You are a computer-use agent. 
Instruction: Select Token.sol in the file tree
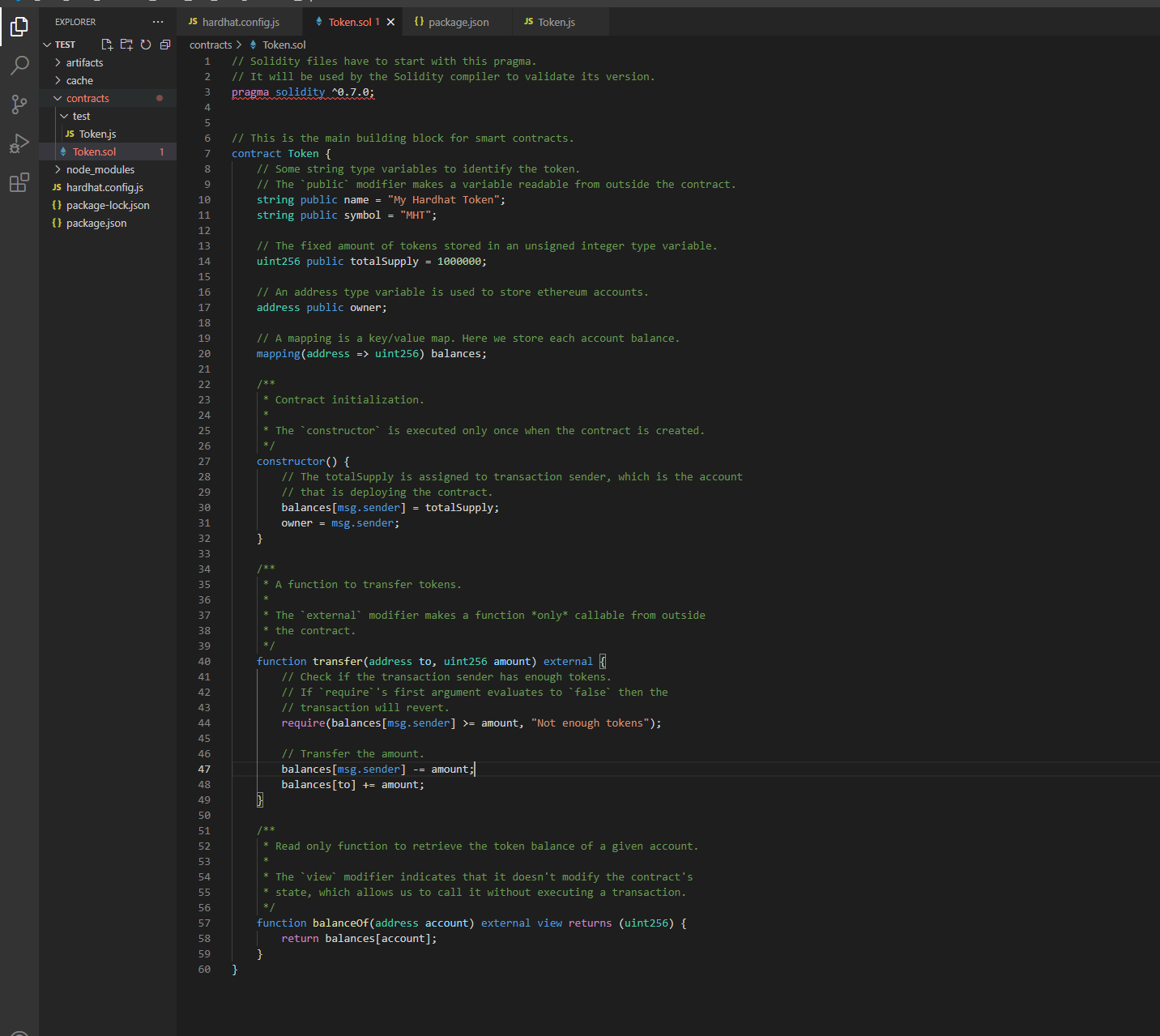(x=109, y=151)
